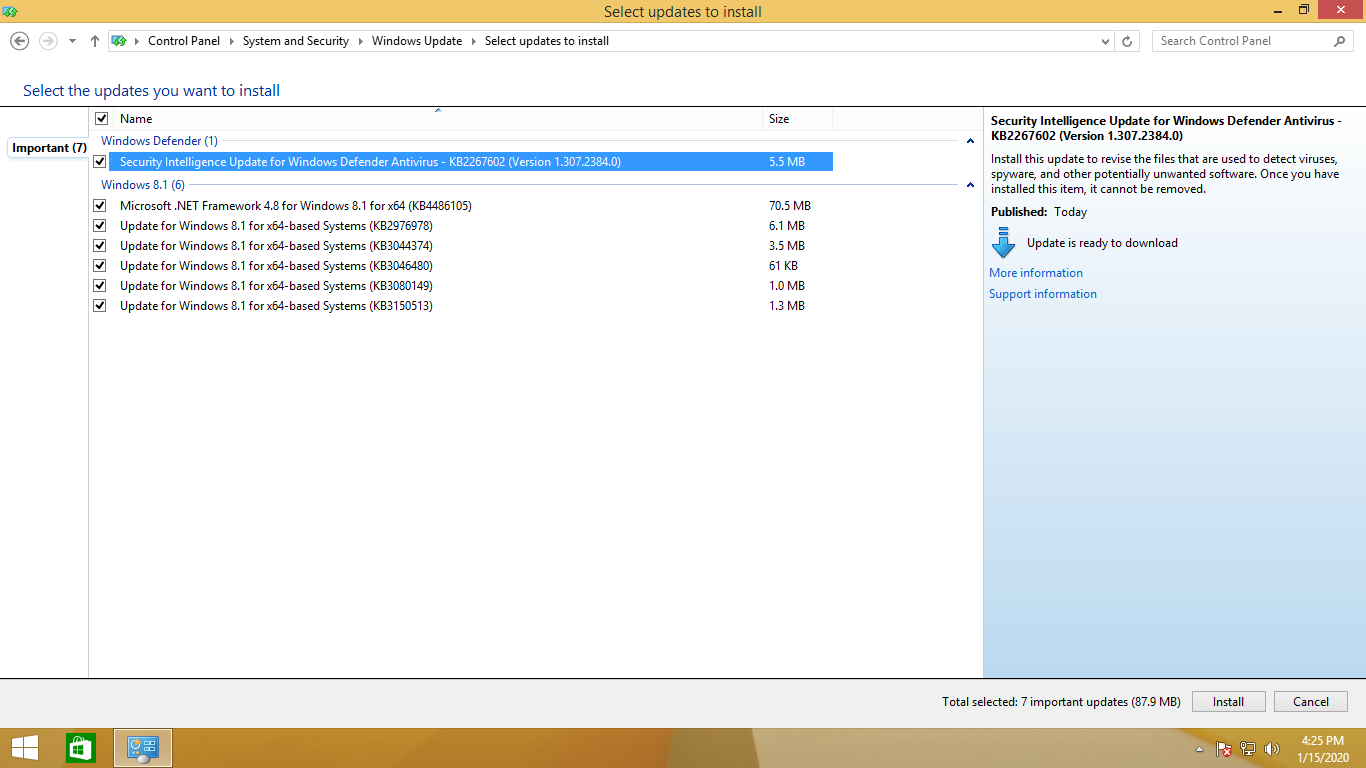Select Security Intelligence Update KB2267602 row
Image resolution: width=1366 pixels, height=768 pixels.
coord(470,161)
